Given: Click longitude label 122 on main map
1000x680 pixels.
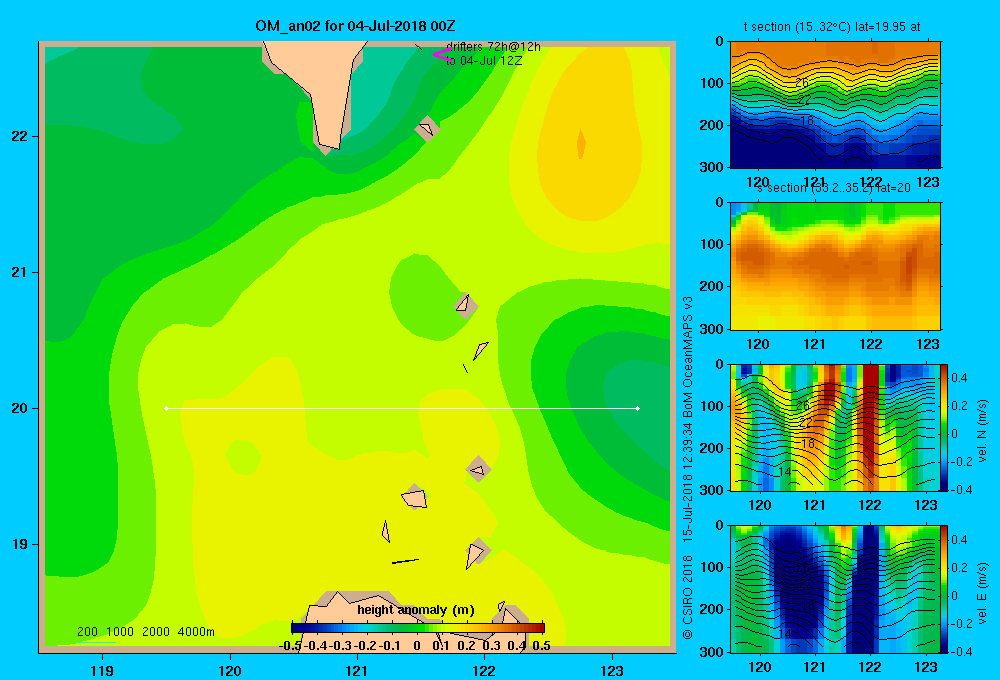Looking at the screenshot, I should [485, 670].
